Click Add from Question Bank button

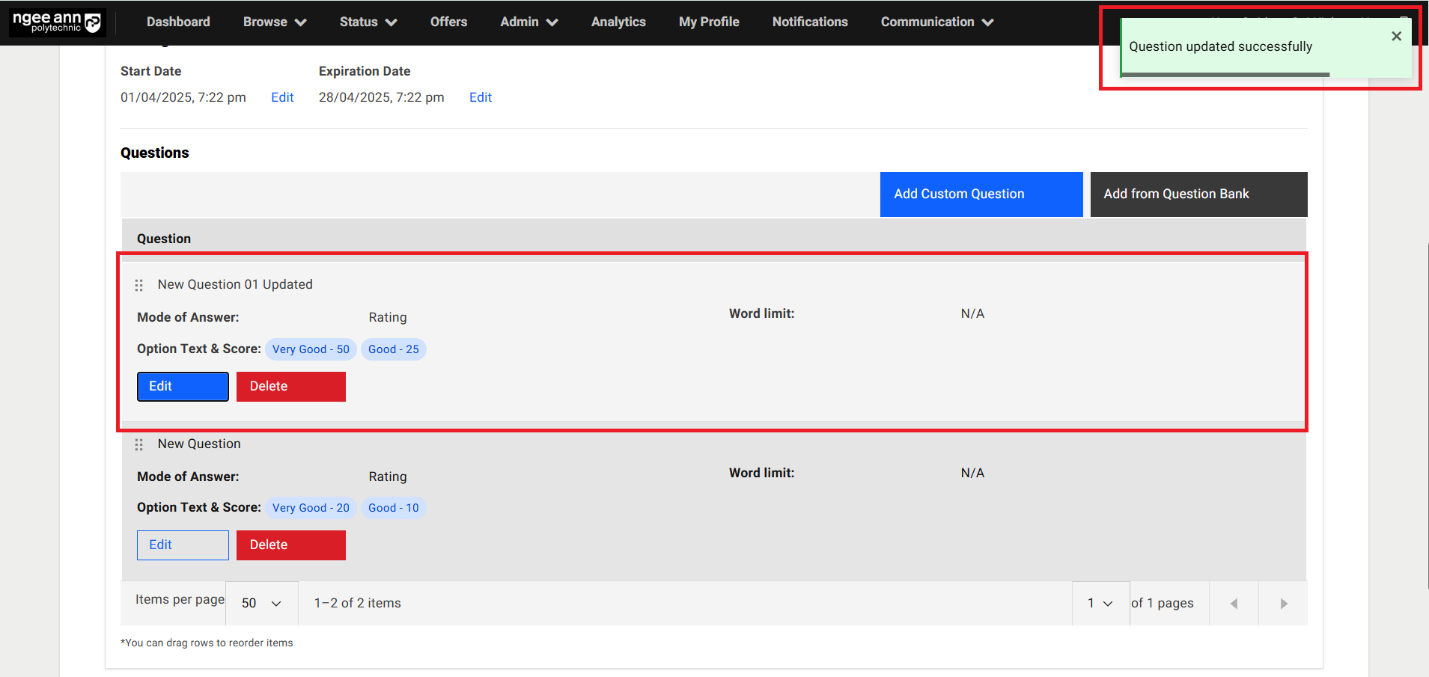point(1198,194)
